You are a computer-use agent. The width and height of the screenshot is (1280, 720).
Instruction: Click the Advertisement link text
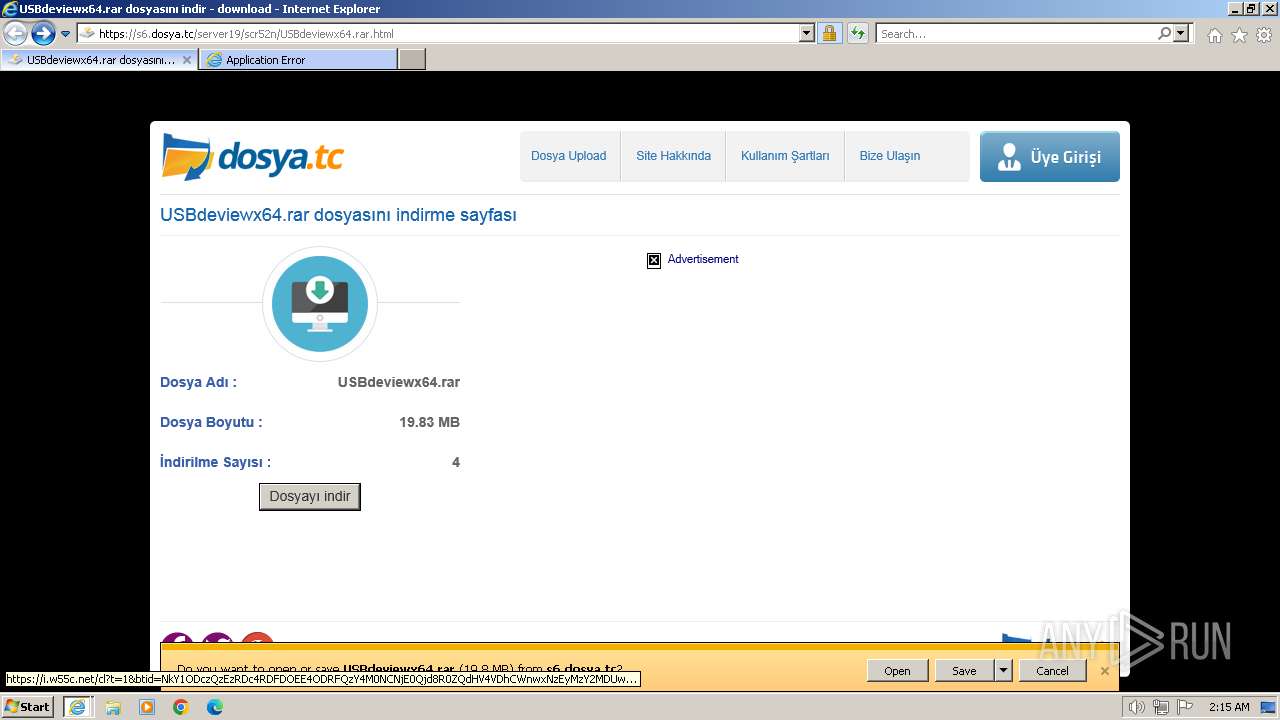(x=703, y=259)
